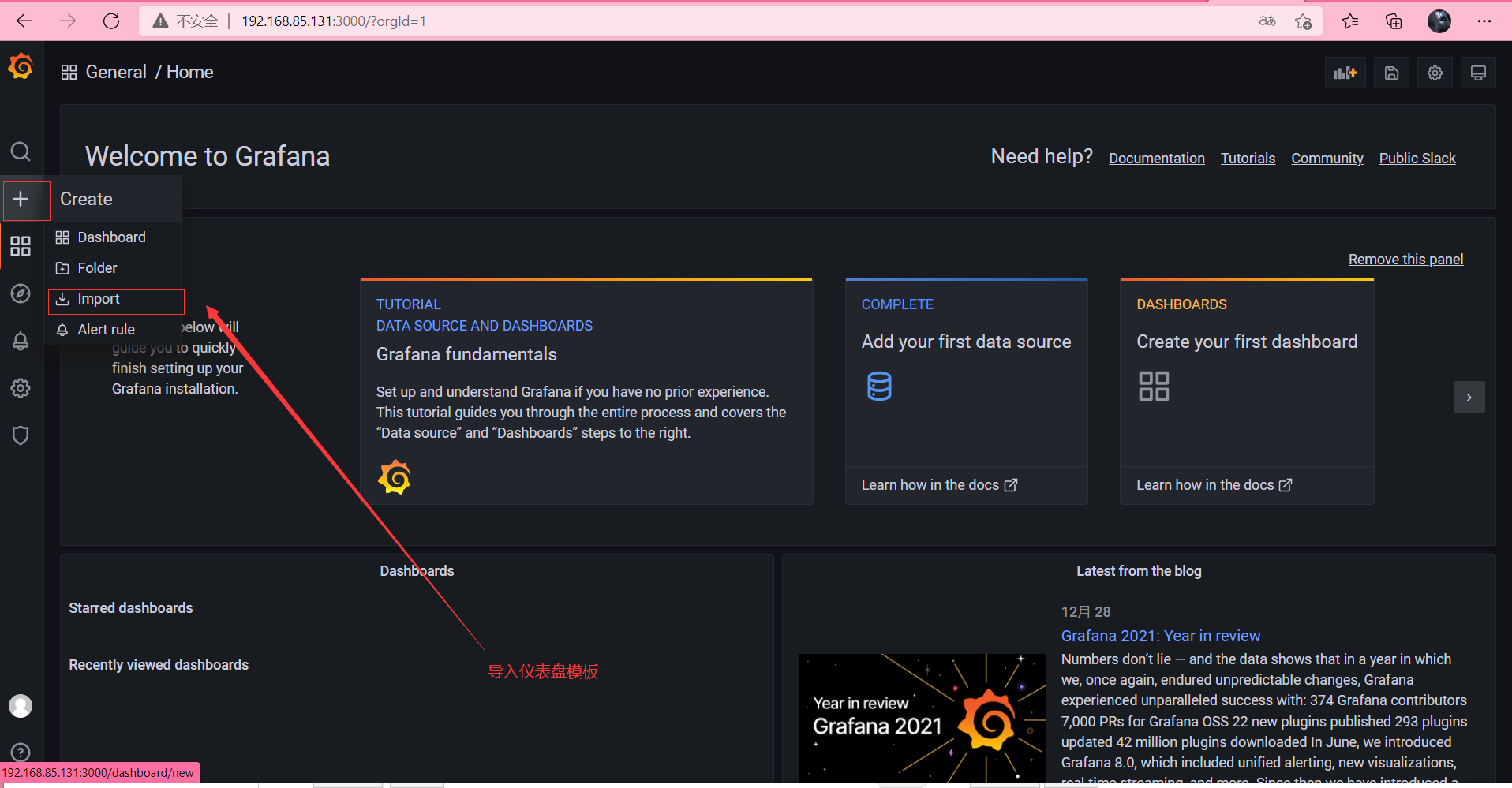This screenshot has width=1512, height=788.
Task: Click Remove this panel link
Action: coord(1405,260)
